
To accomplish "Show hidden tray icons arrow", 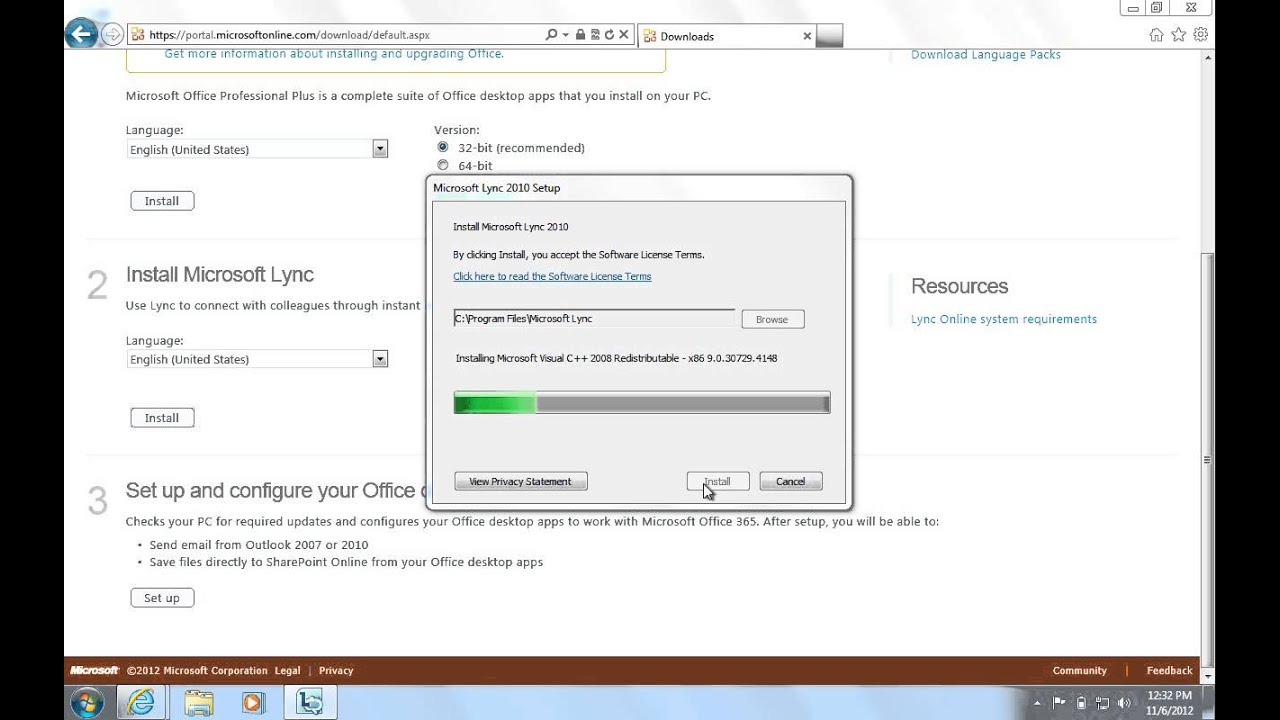I will 1038,703.
